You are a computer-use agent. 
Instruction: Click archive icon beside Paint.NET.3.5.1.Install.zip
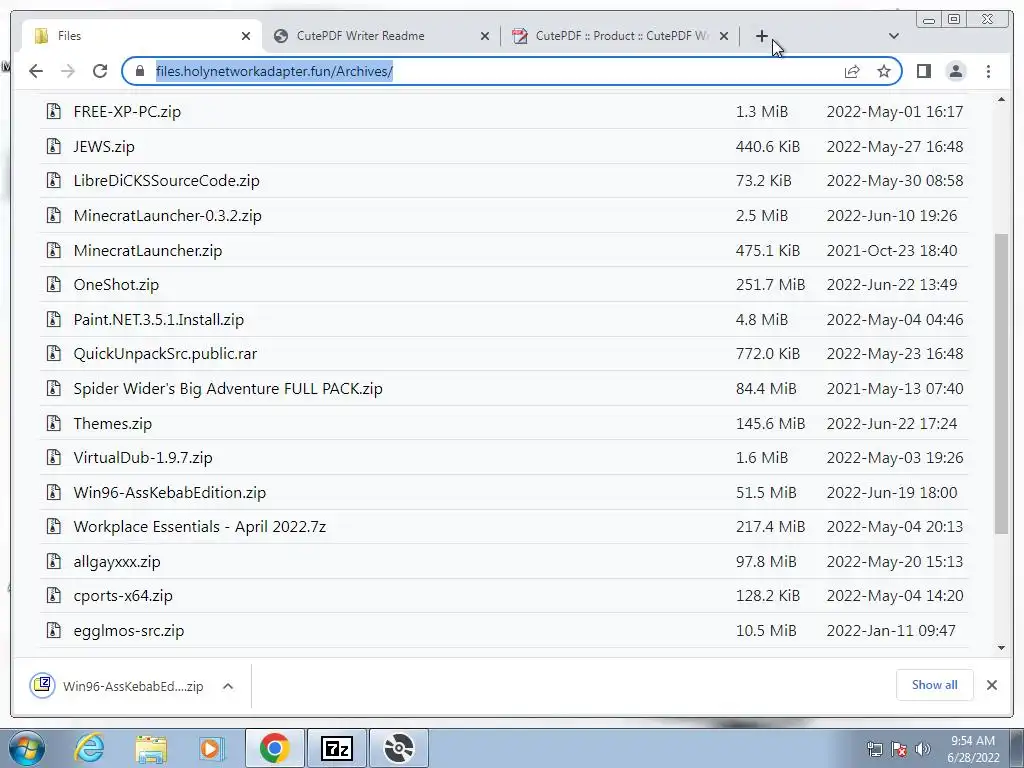point(54,320)
